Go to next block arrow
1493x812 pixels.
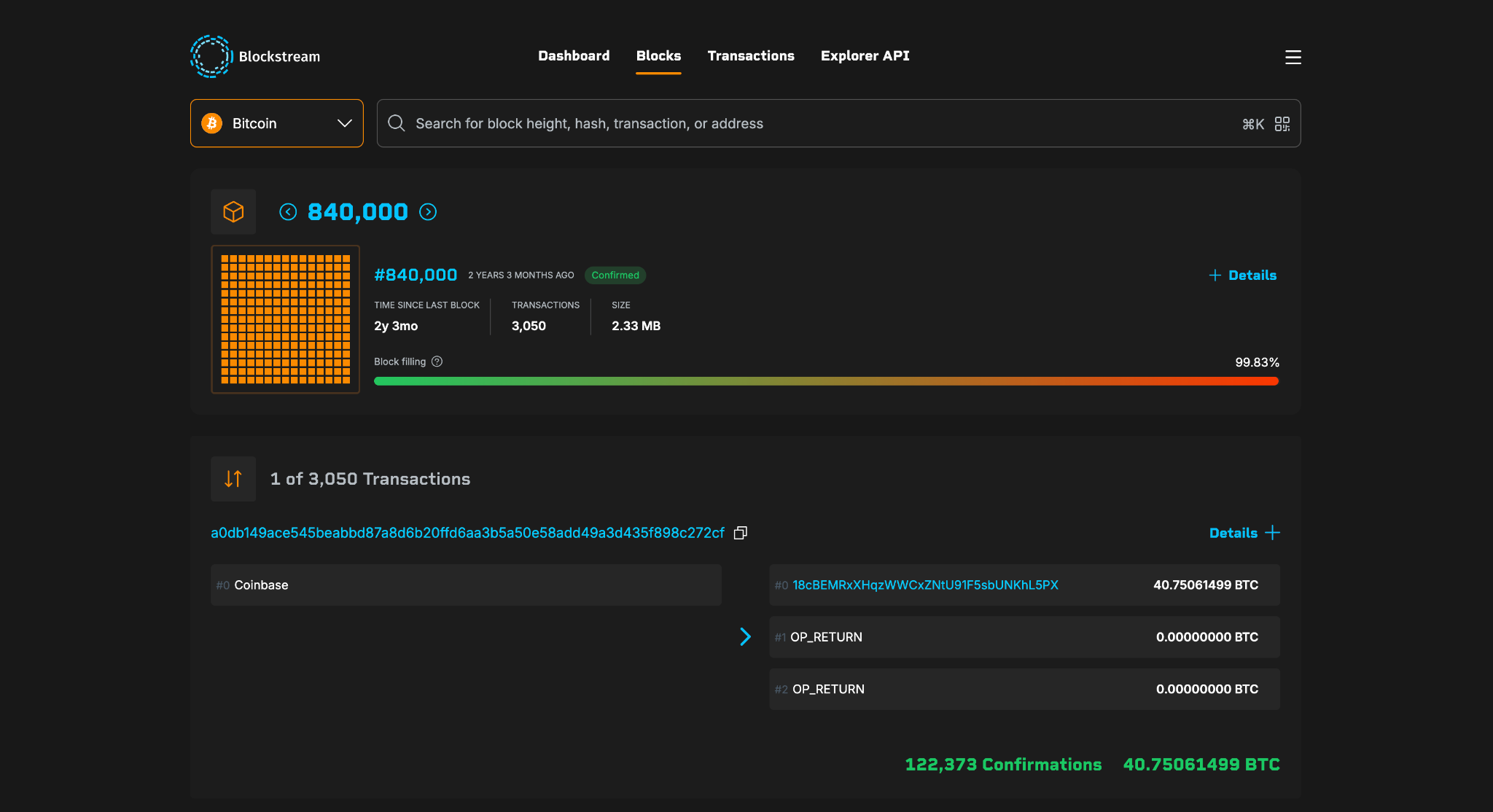[x=428, y=211]
